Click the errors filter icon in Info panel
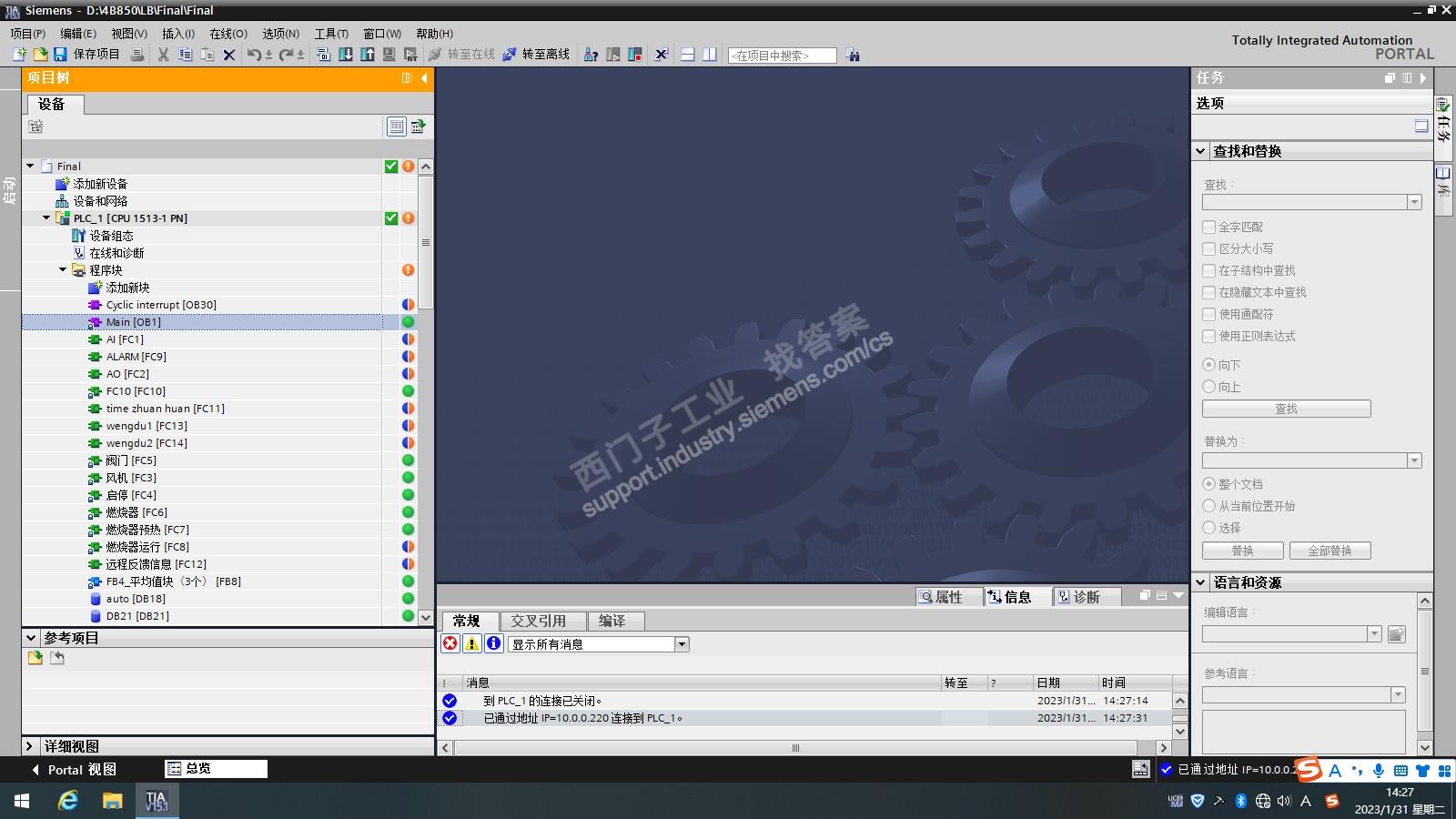This screenshot has height=819, width=1456. (450, 643)
